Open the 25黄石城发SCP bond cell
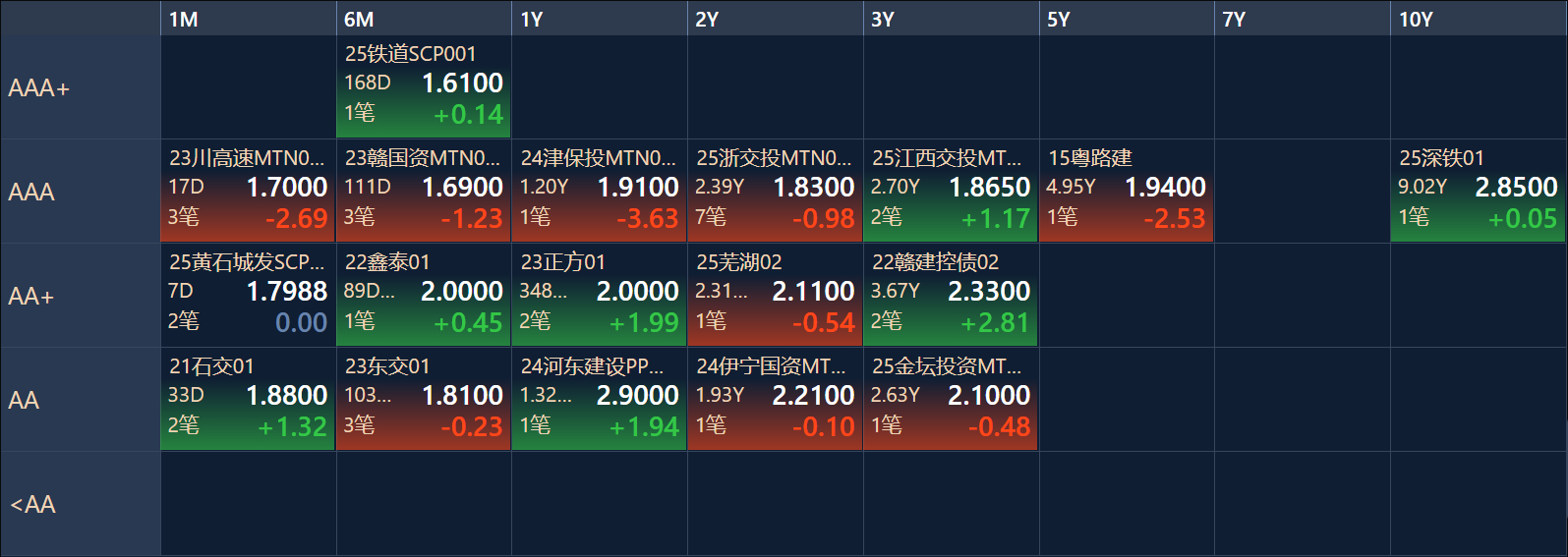 pyautogui.click(x=248, y=296)
